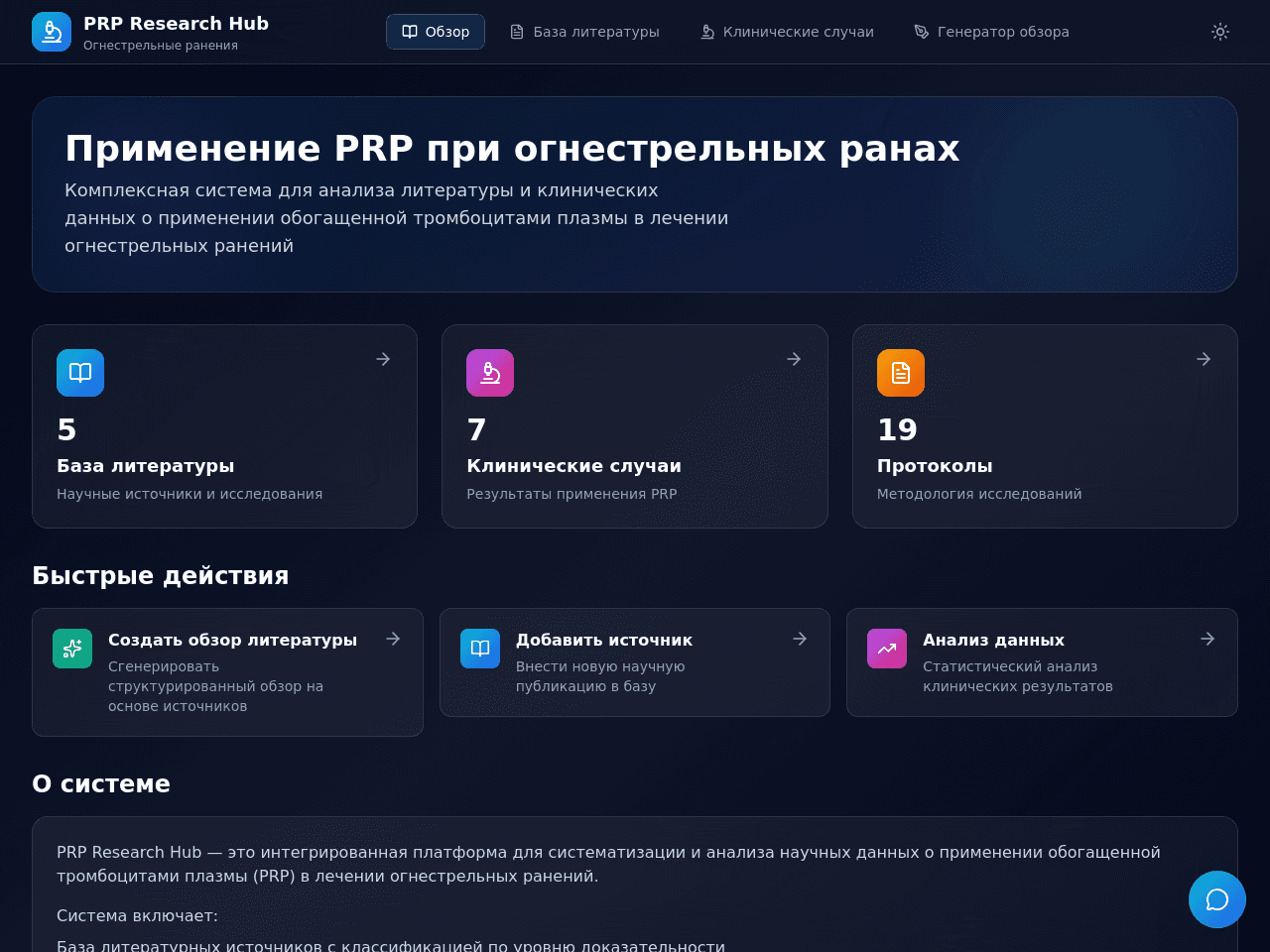Click the blue book icon for Добавить источник
1270x952 pixels.
[x=480, y=649]
